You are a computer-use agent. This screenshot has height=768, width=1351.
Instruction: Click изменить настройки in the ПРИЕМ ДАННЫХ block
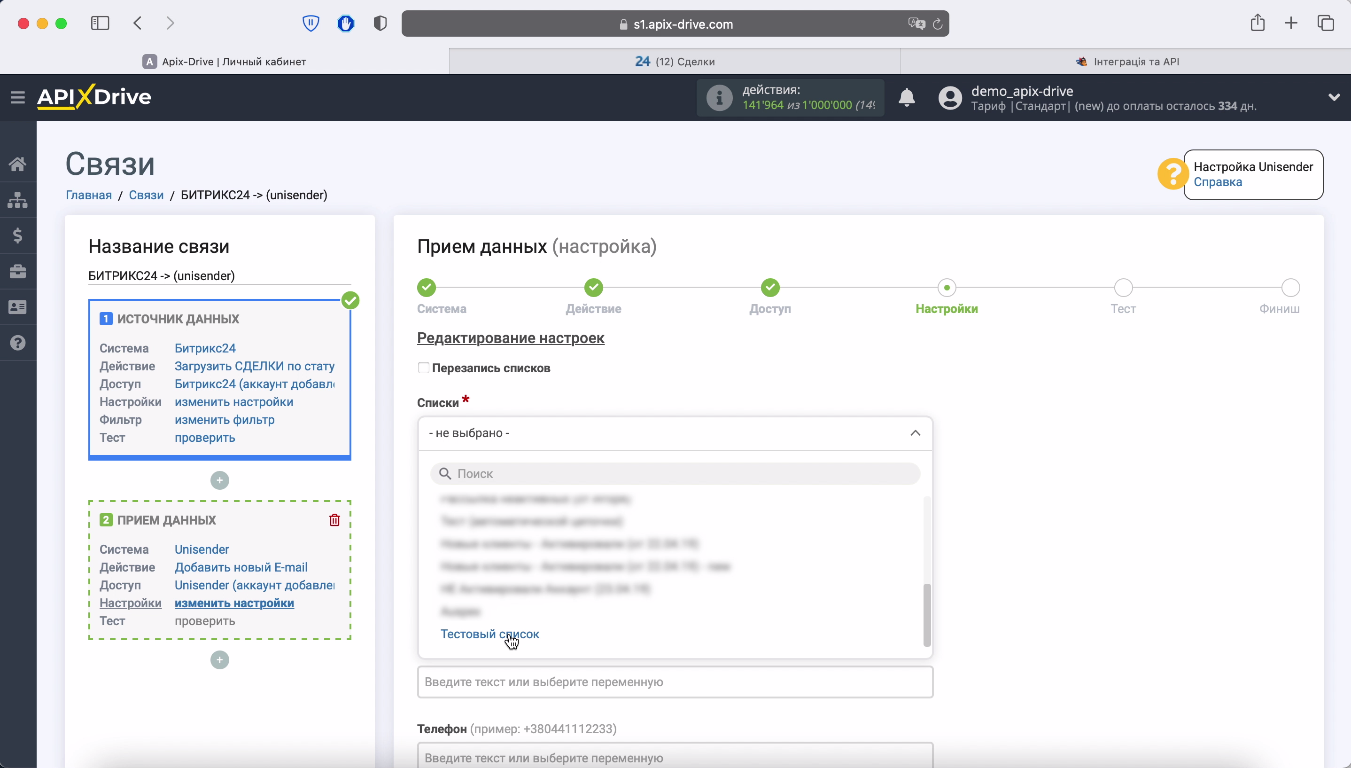[234, 603]
